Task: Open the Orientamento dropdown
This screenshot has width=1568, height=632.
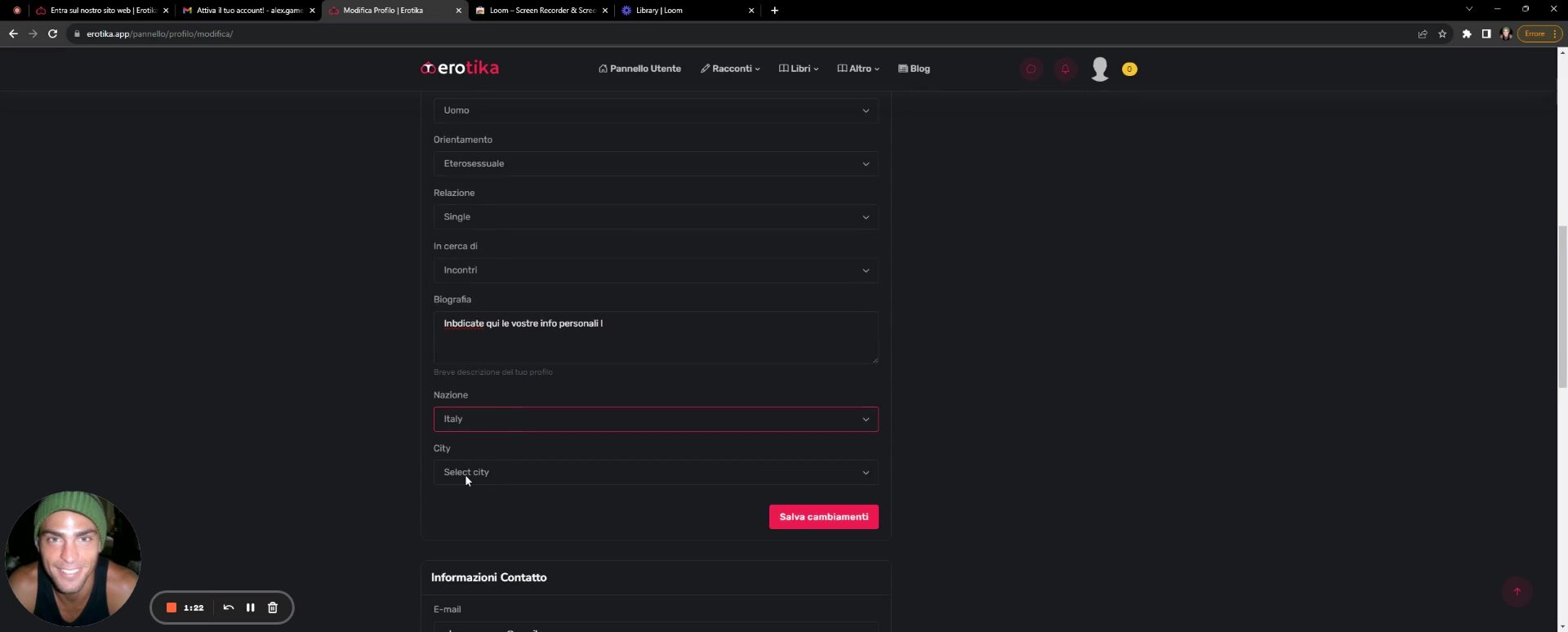Action: (655, 164)
